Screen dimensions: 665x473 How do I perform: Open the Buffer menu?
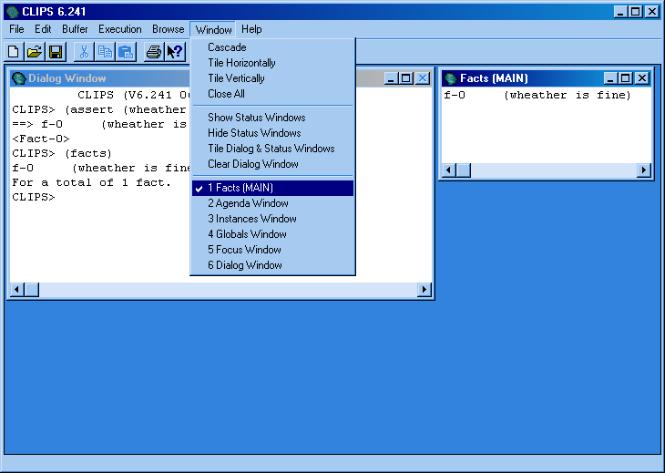(x=75, y=29)
